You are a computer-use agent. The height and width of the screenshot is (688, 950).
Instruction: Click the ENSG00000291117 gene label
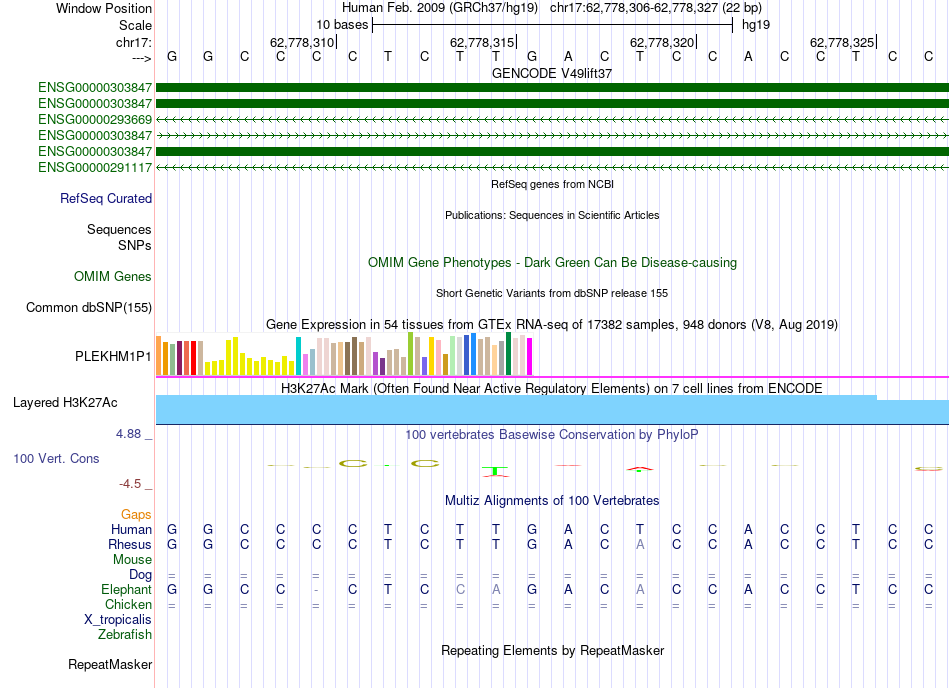click(x=95, y=167)
